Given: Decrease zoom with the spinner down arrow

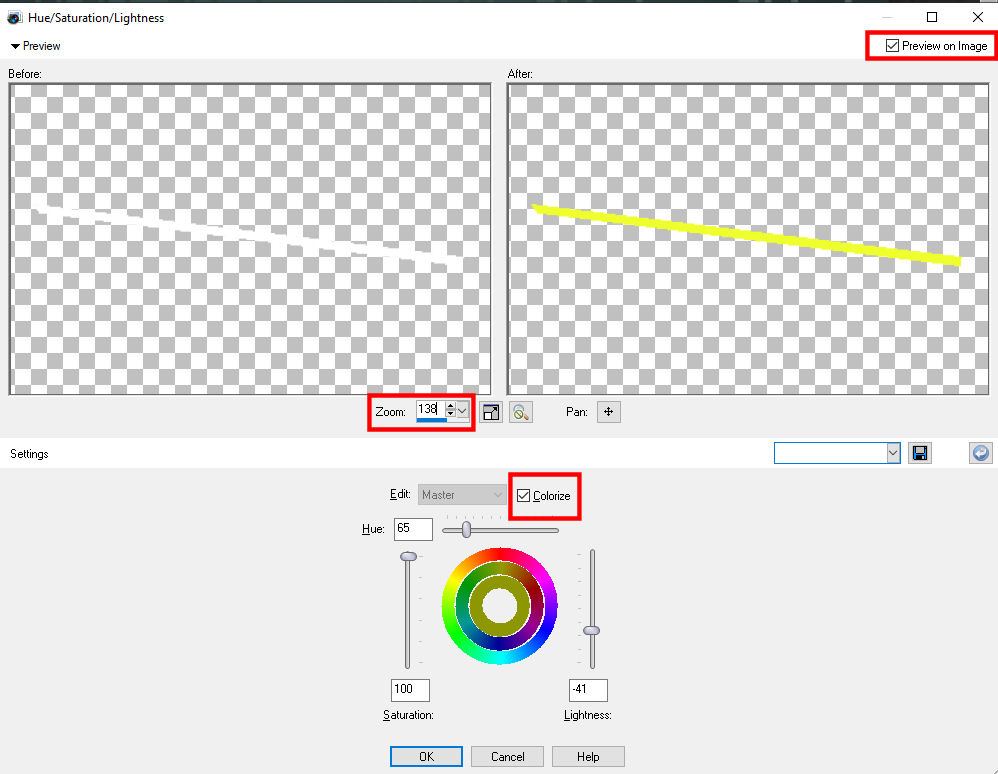Looking at the screenshot, I should click(450, 414).
